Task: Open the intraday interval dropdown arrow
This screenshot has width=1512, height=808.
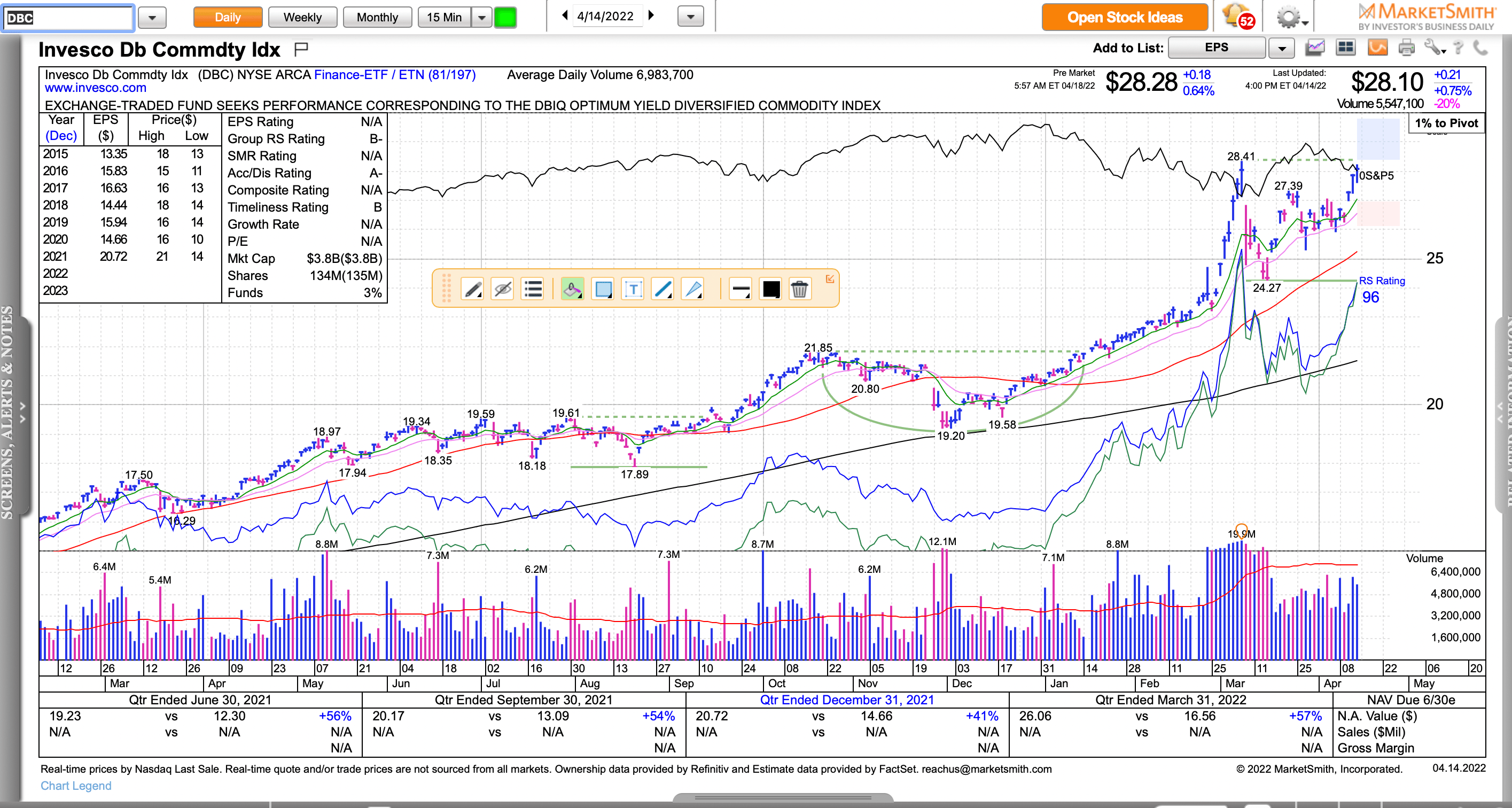Action: click(481, 17)
